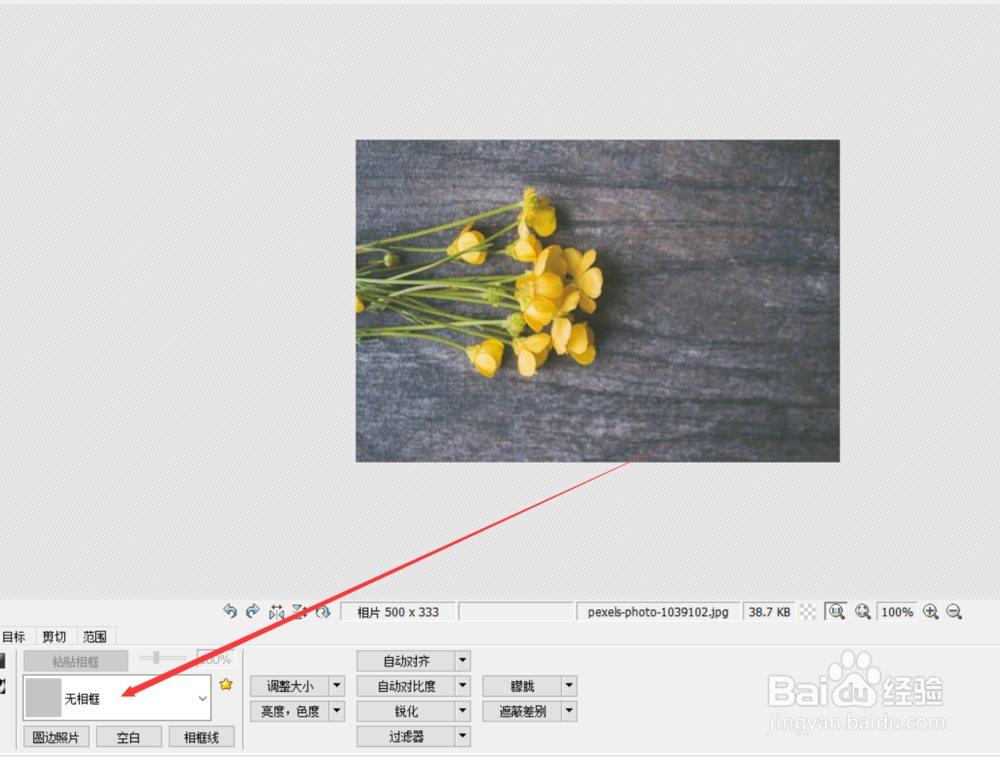This screenshot has width=1000, height=757.
Task: Zoom out with the minus magnifier
Action: pos(954,612)
